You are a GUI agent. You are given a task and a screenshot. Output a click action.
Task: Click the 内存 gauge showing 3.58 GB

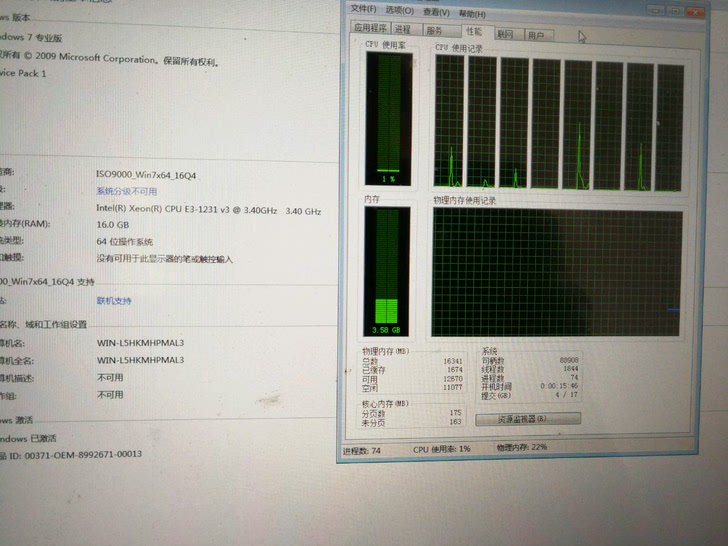tap(386, 271)
